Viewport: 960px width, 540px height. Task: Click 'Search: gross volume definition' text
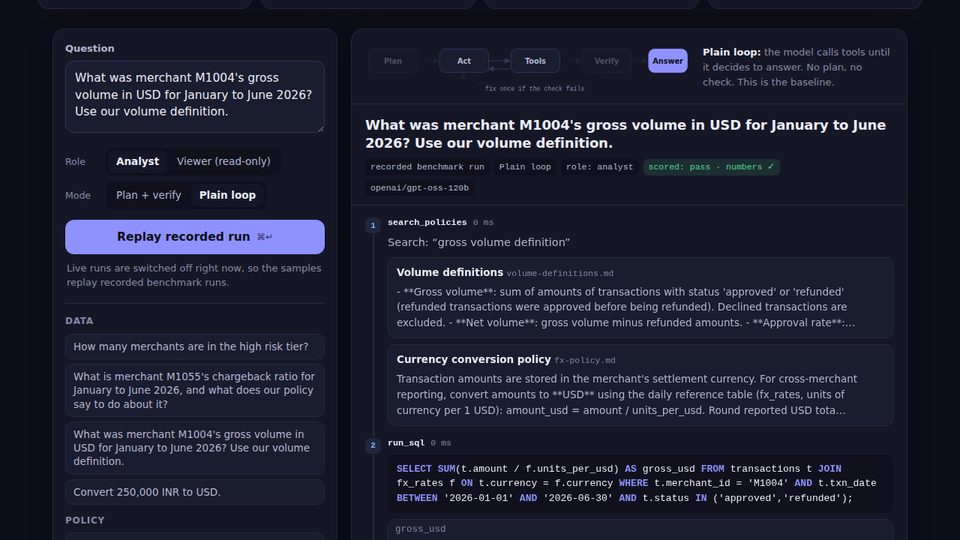click(x=479, y=242)
